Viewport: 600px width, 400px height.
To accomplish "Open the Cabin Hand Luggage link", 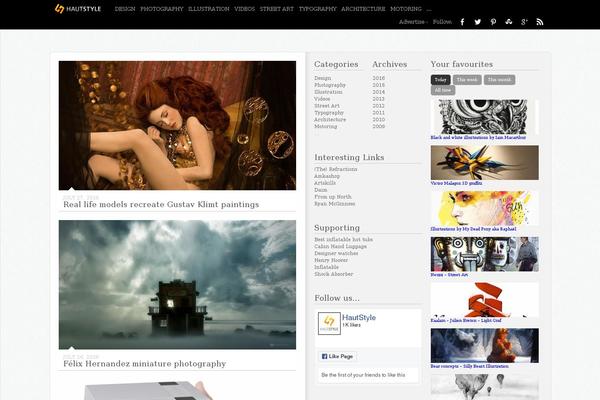I will (341, 246).
